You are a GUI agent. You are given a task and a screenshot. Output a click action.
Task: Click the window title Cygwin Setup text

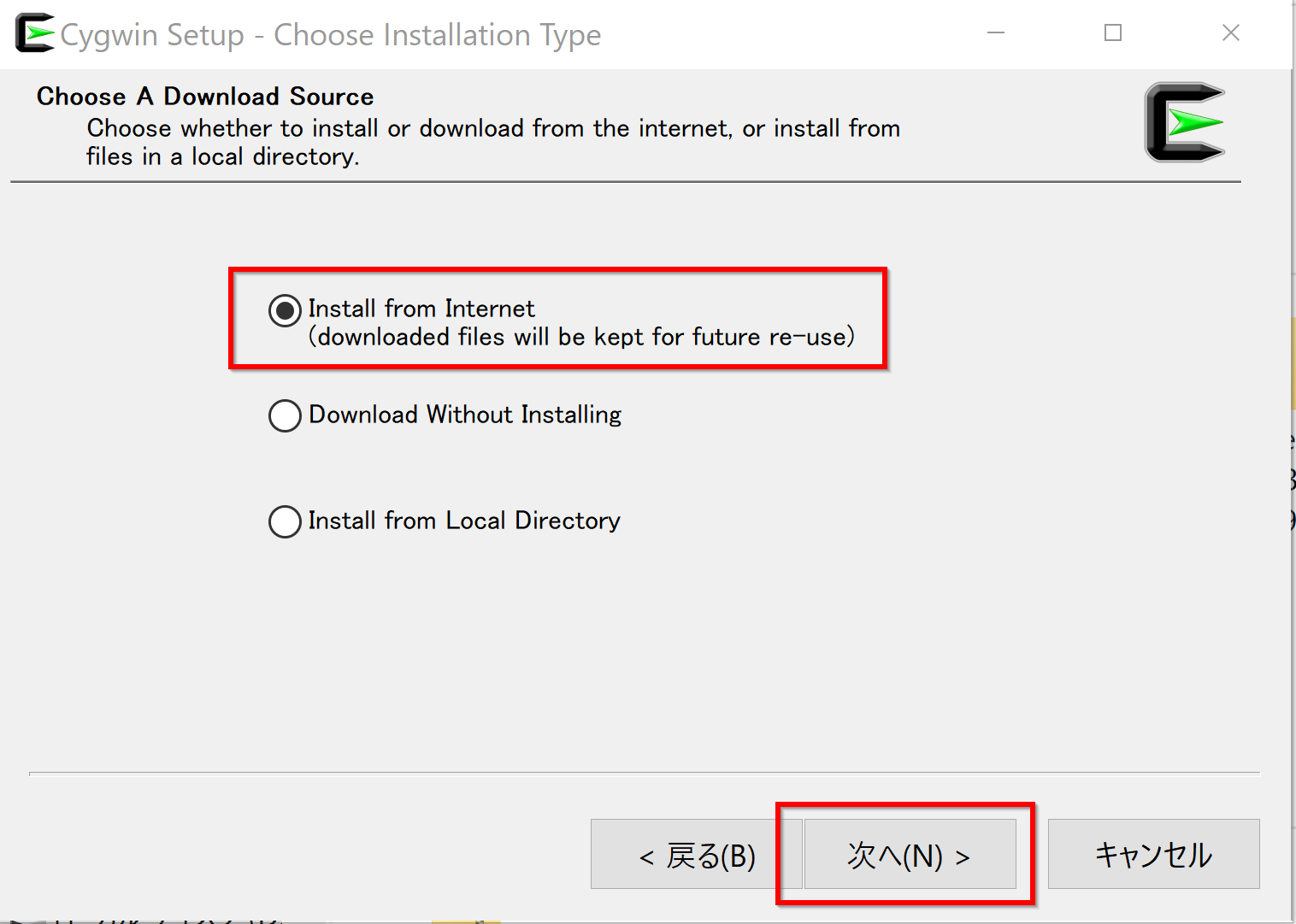(x=152, y=35)
